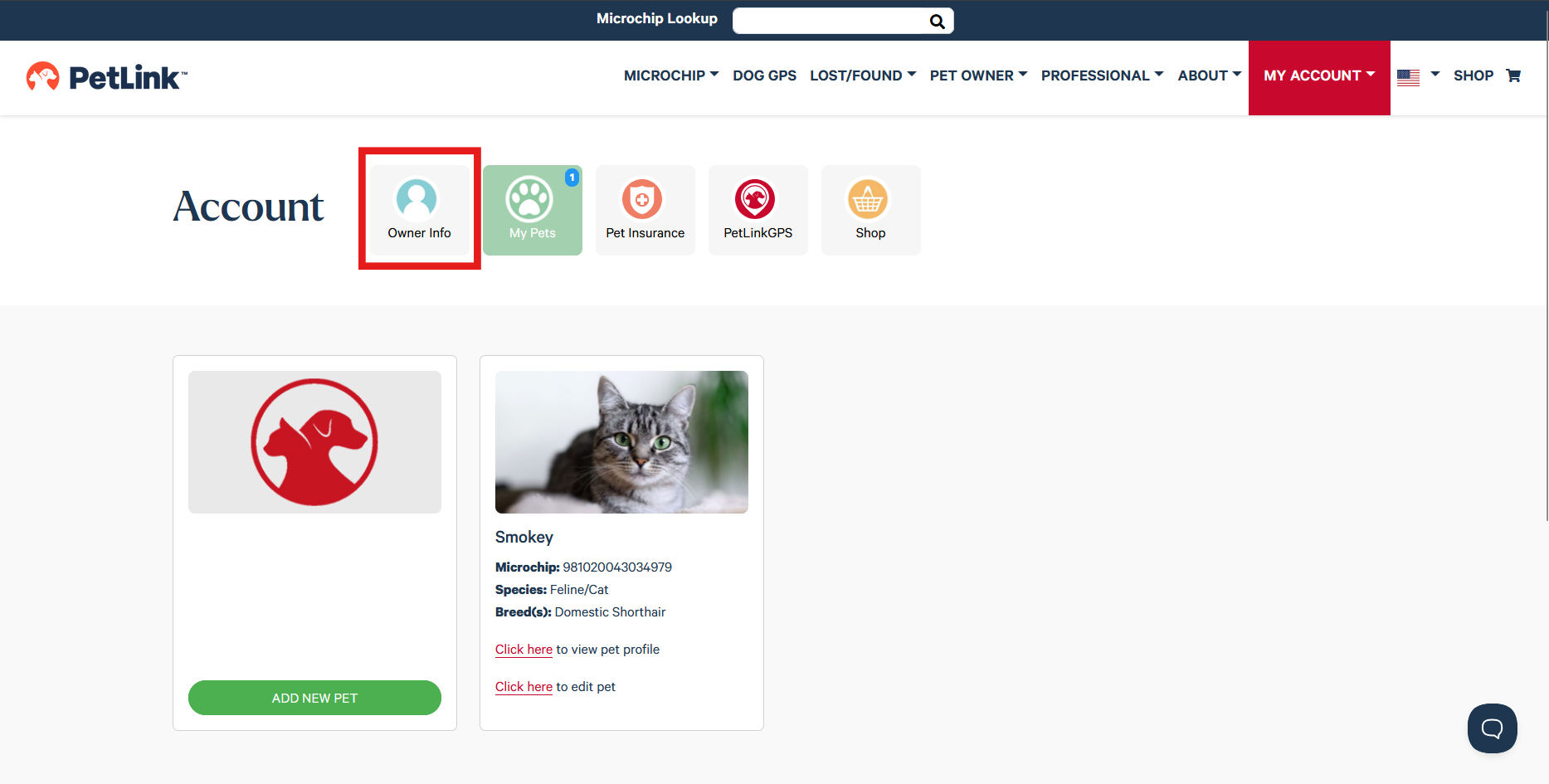This screenshot has width=1549, height=784.
Task: Expand the MICROCHIP menu
Action: [x=671, y=75]
